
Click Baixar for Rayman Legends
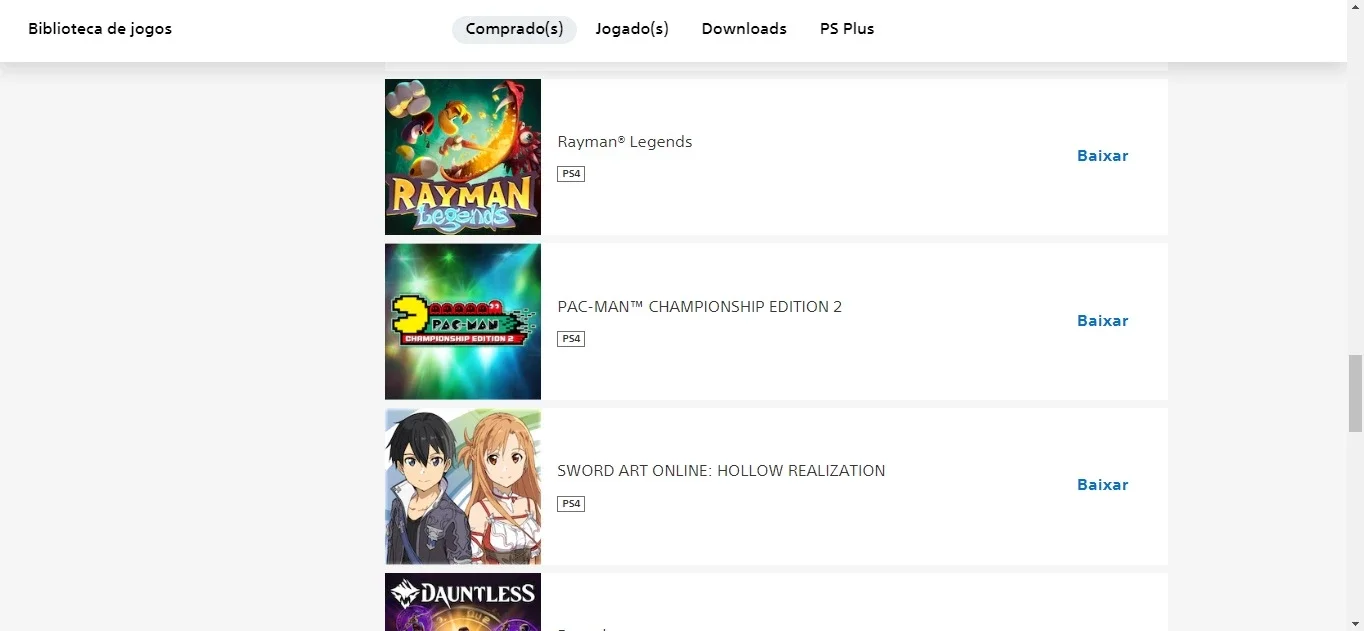coord(1102,156)
